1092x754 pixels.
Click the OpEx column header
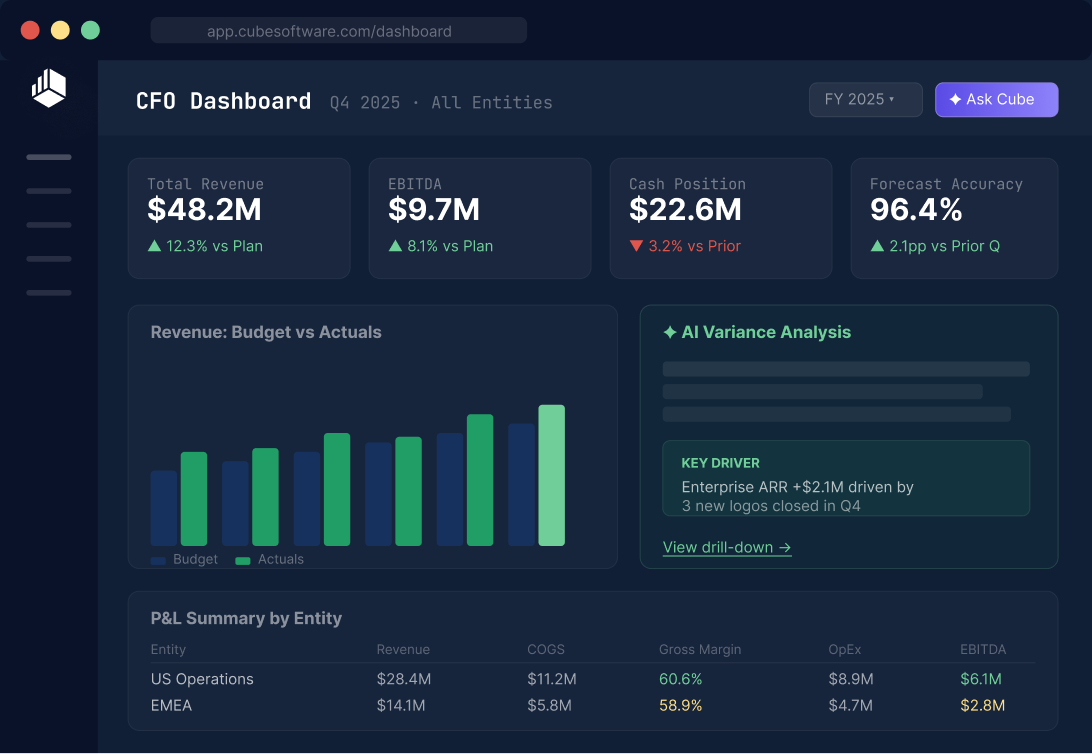[845, 650]
